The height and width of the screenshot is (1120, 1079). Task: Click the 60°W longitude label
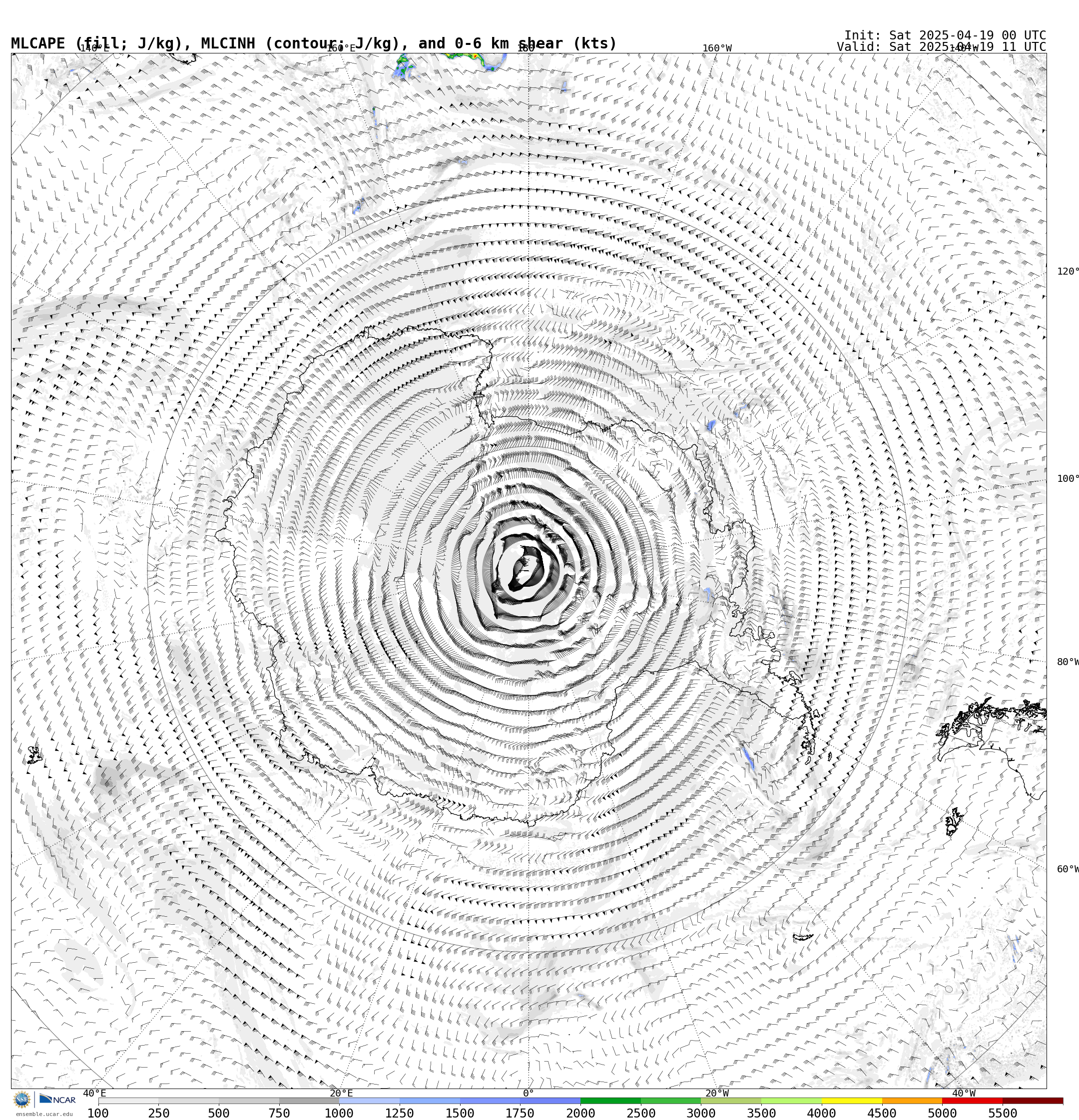(1068, 869)
